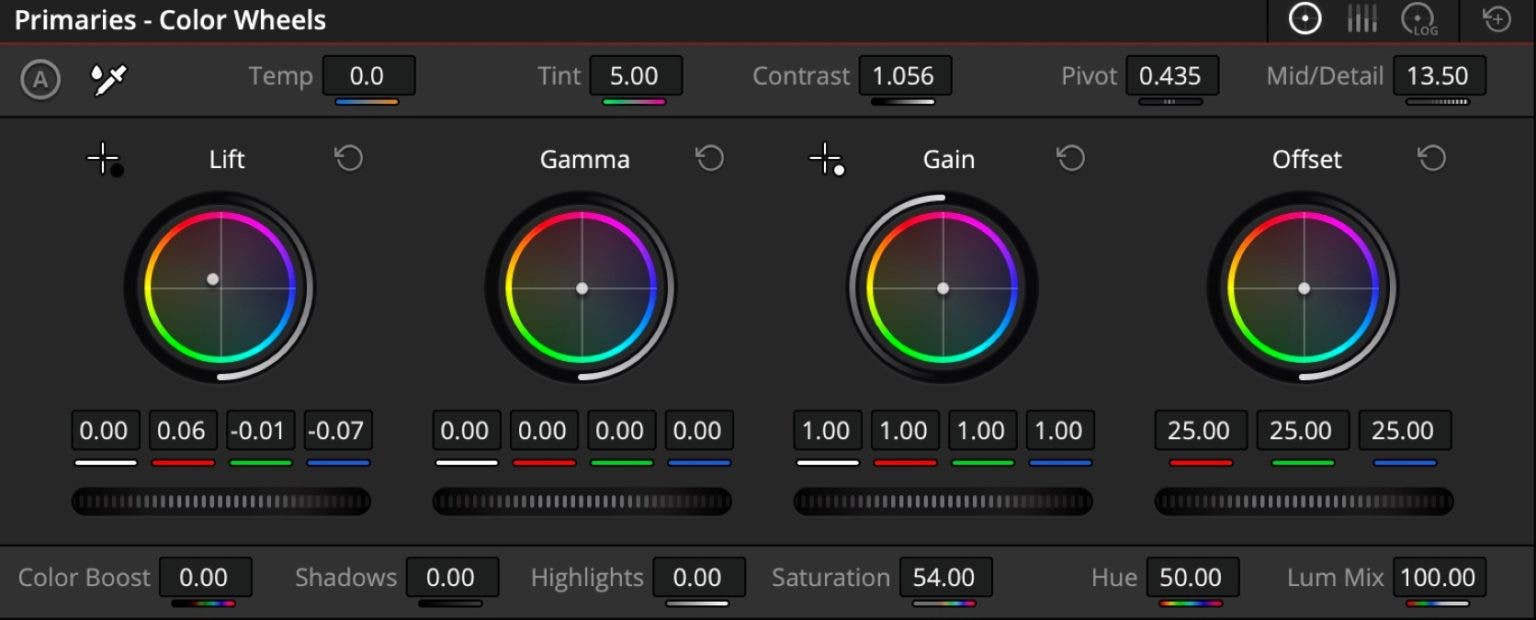Select the Lum Mix value field
This screenshot has height=620, width=1536.
(1440, 577)
